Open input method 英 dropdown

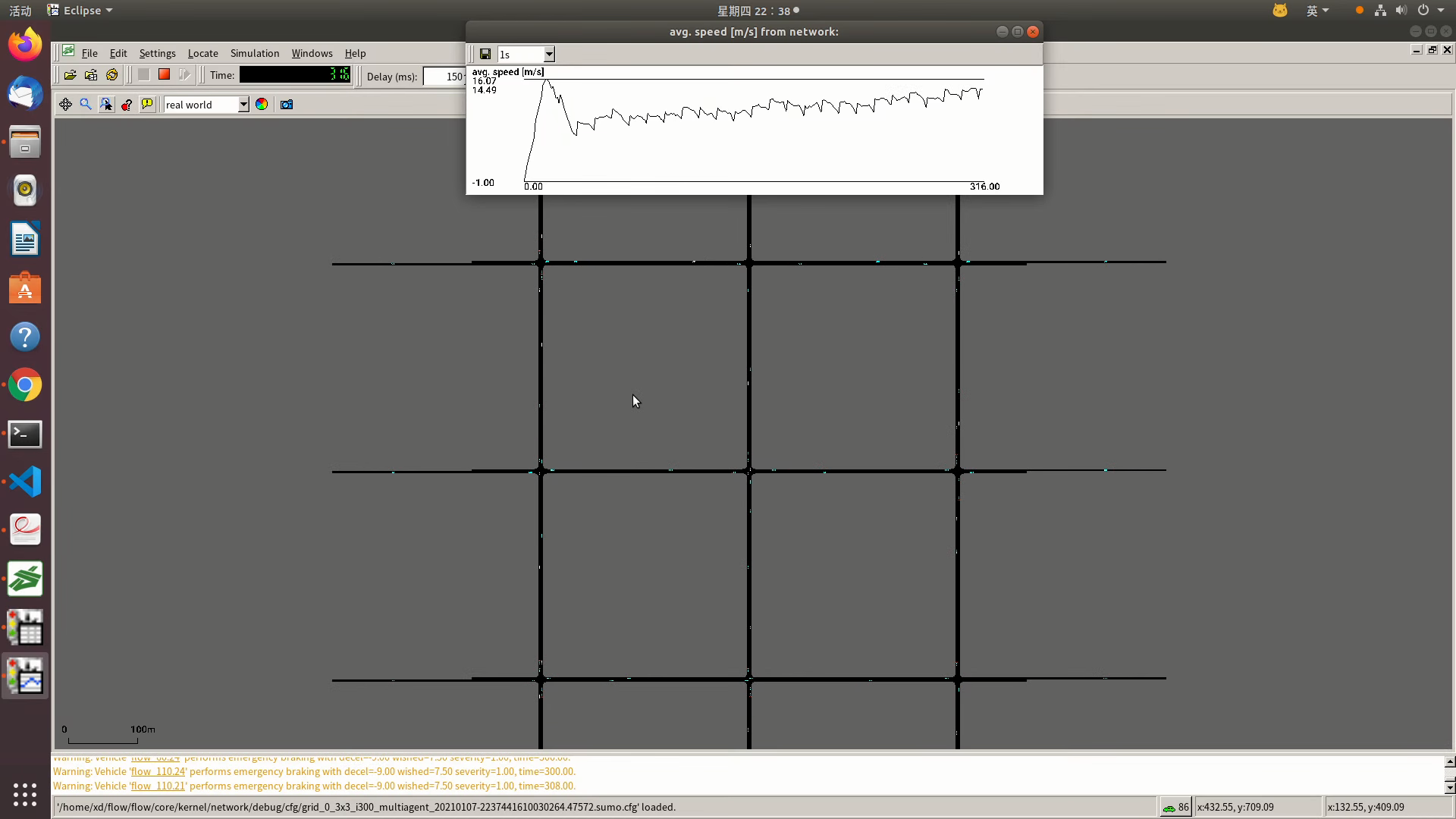(x=1318, y=11)
